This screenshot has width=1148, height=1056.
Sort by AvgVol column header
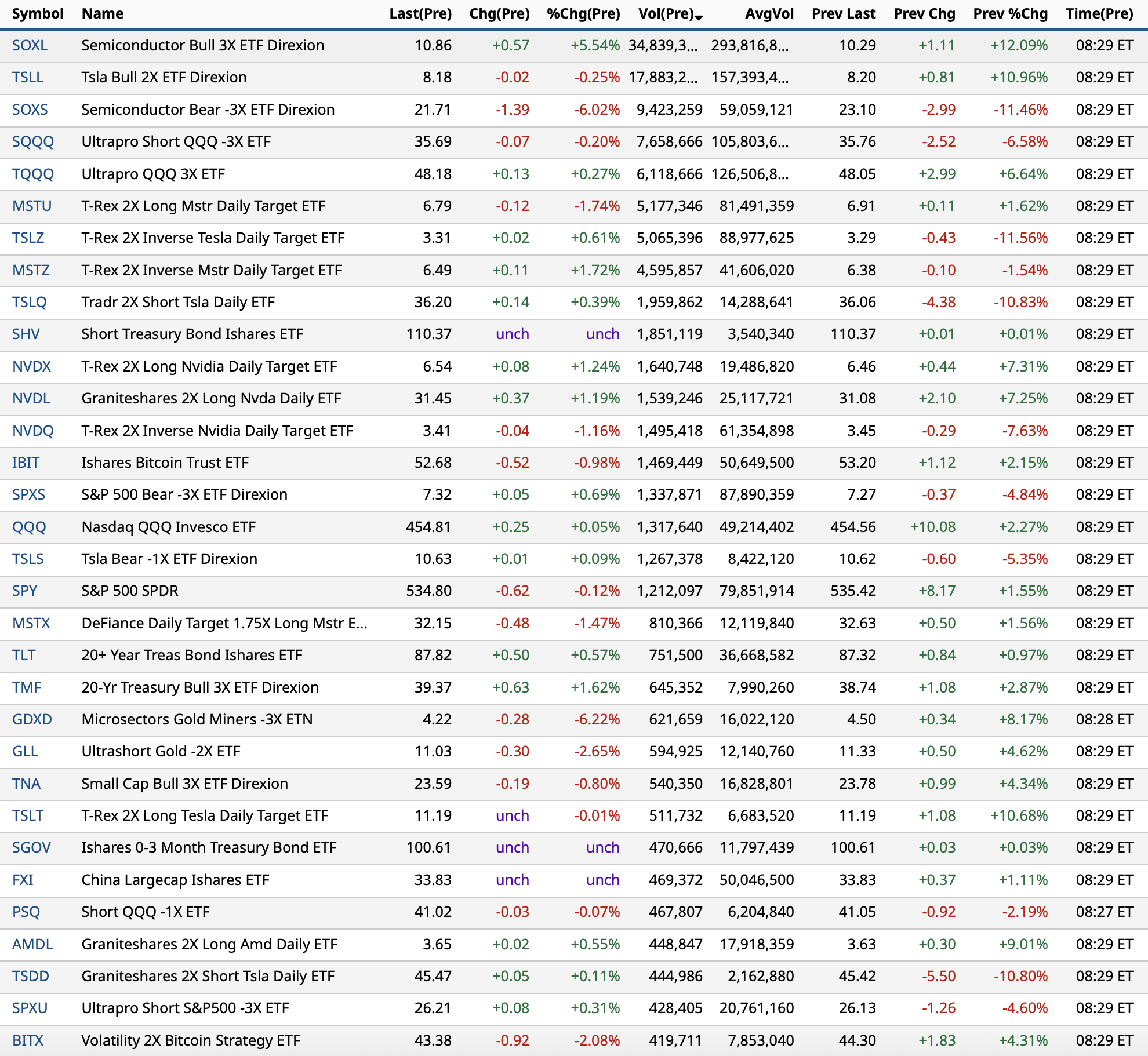[769, 13]
